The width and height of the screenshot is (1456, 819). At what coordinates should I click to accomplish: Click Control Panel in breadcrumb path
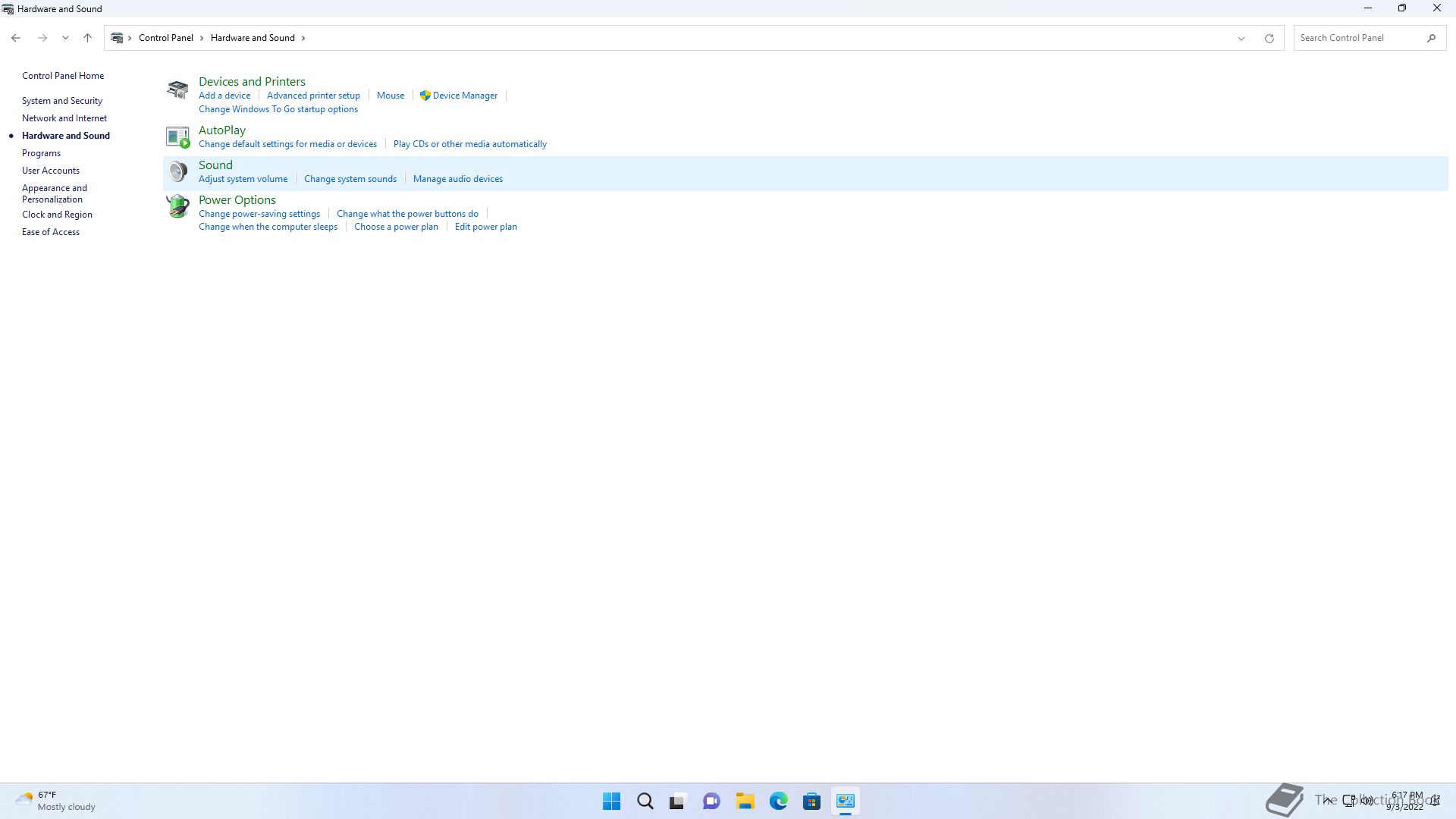pyautogui.click(x=165, y=38)
